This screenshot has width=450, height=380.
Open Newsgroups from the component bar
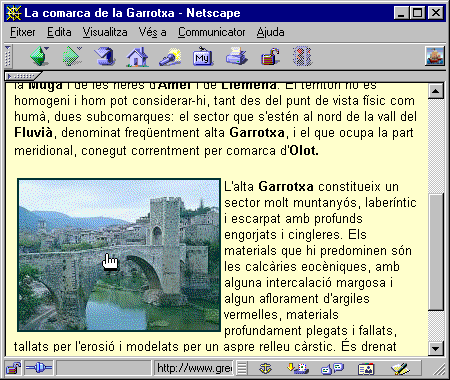click(x=332, y=368)
